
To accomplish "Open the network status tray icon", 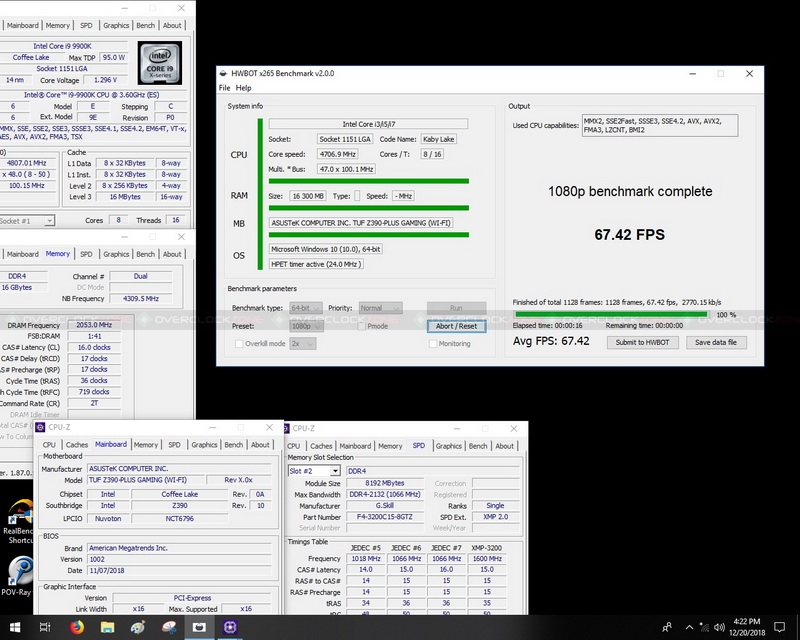I will point(704,627).
